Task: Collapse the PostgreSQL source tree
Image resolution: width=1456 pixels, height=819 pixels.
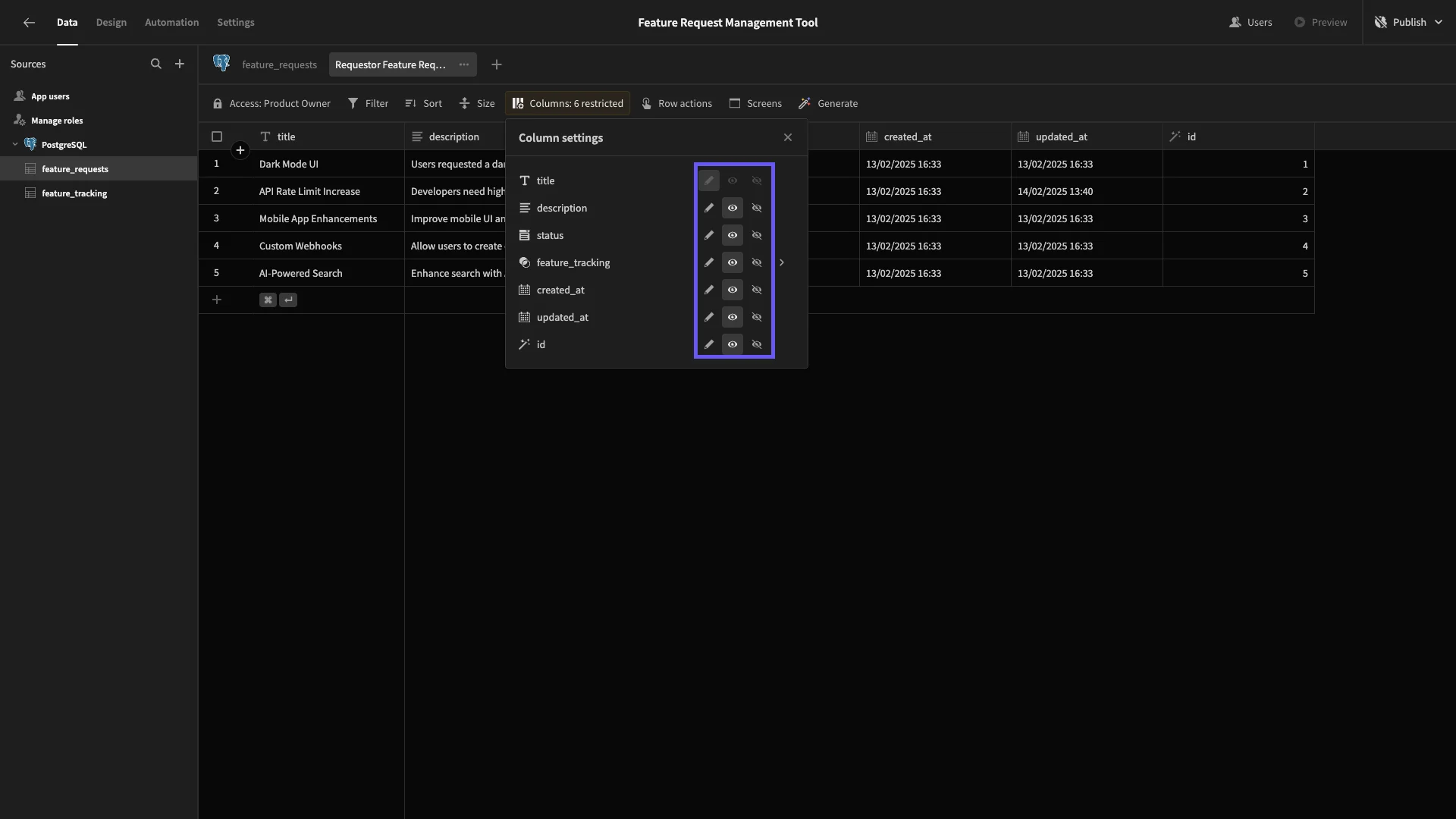Action: tap(15, 145)
